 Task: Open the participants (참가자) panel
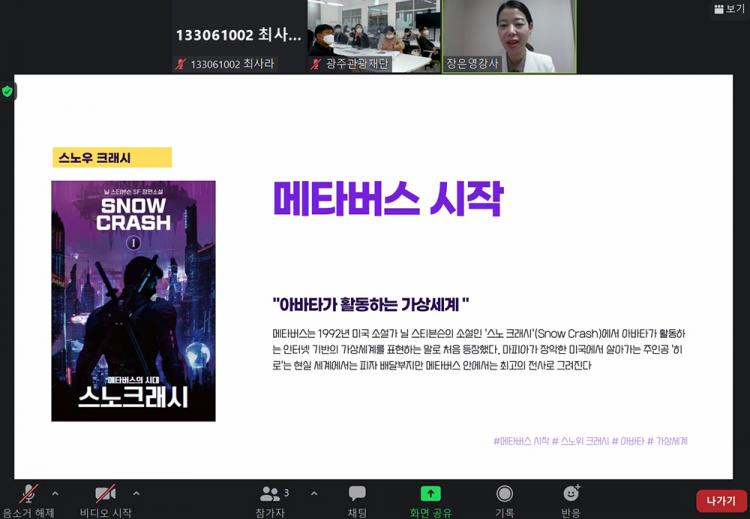[x=271, y=495]
